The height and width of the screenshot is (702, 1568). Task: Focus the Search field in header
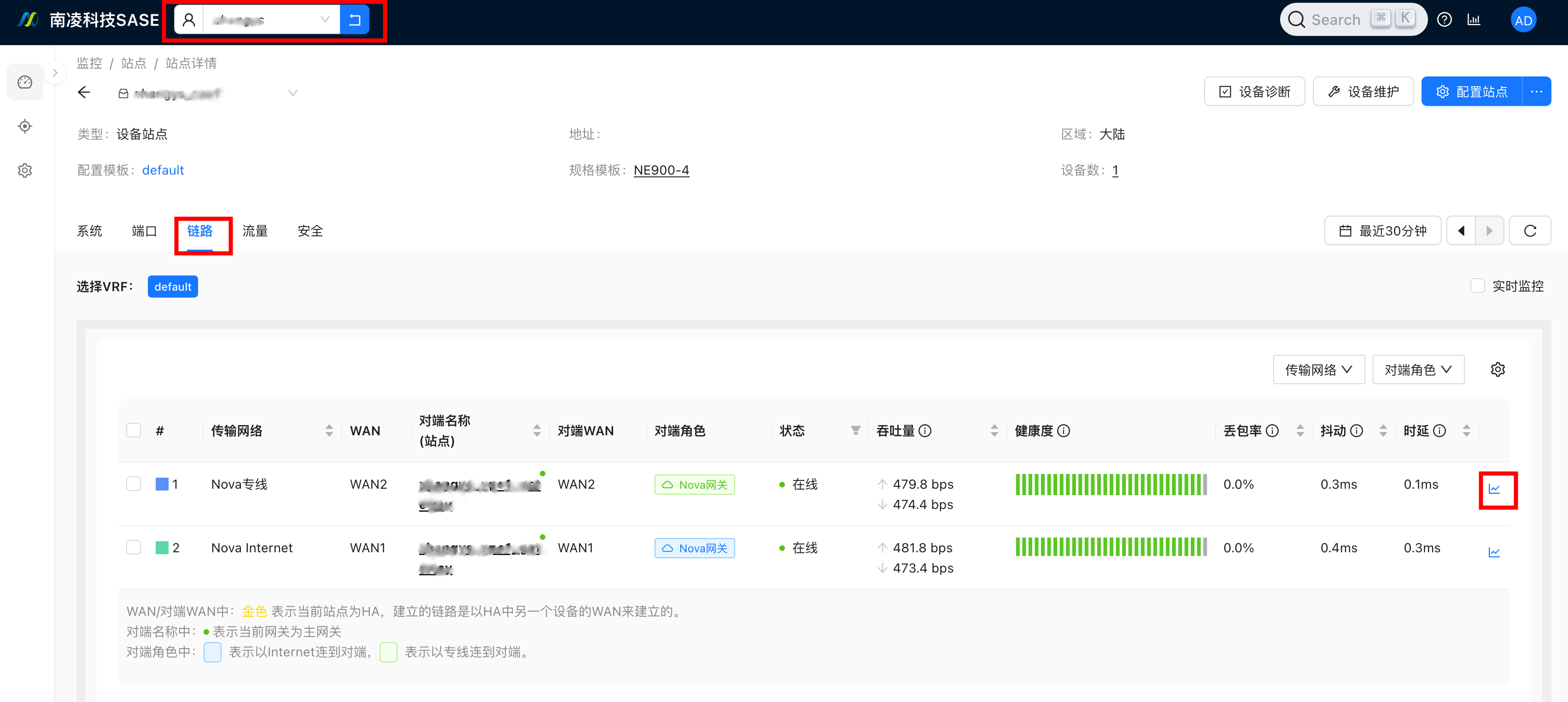pos(1354,19)
